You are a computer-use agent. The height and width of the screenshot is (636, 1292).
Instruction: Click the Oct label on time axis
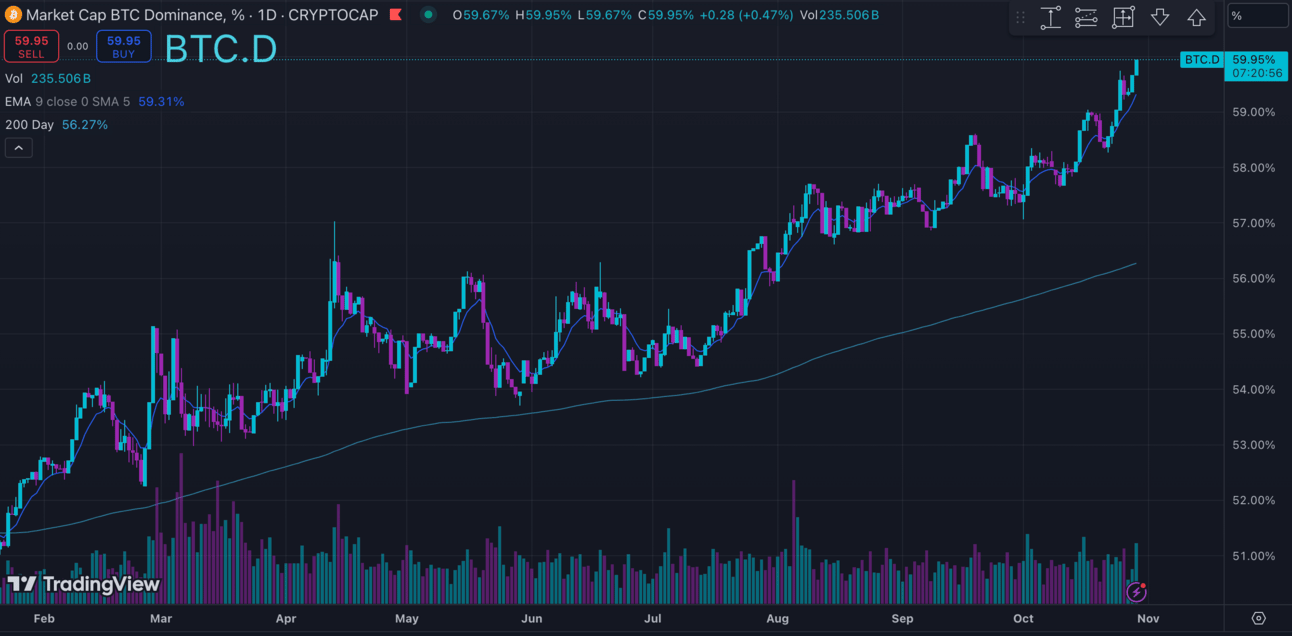tap(1022, 619)
